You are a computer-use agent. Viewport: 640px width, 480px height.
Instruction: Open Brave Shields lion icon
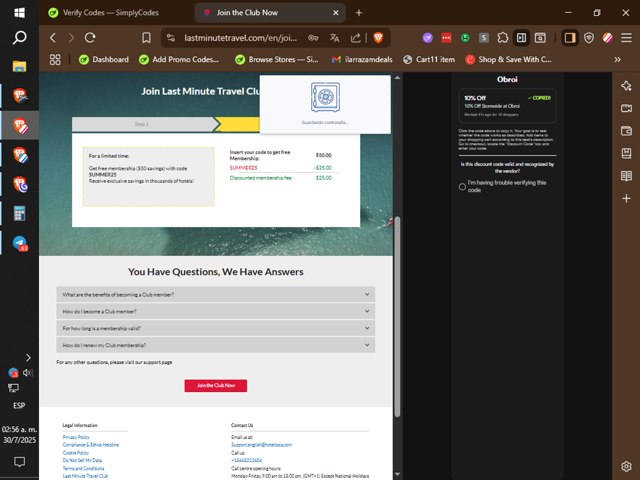click(x=378, y=38)
